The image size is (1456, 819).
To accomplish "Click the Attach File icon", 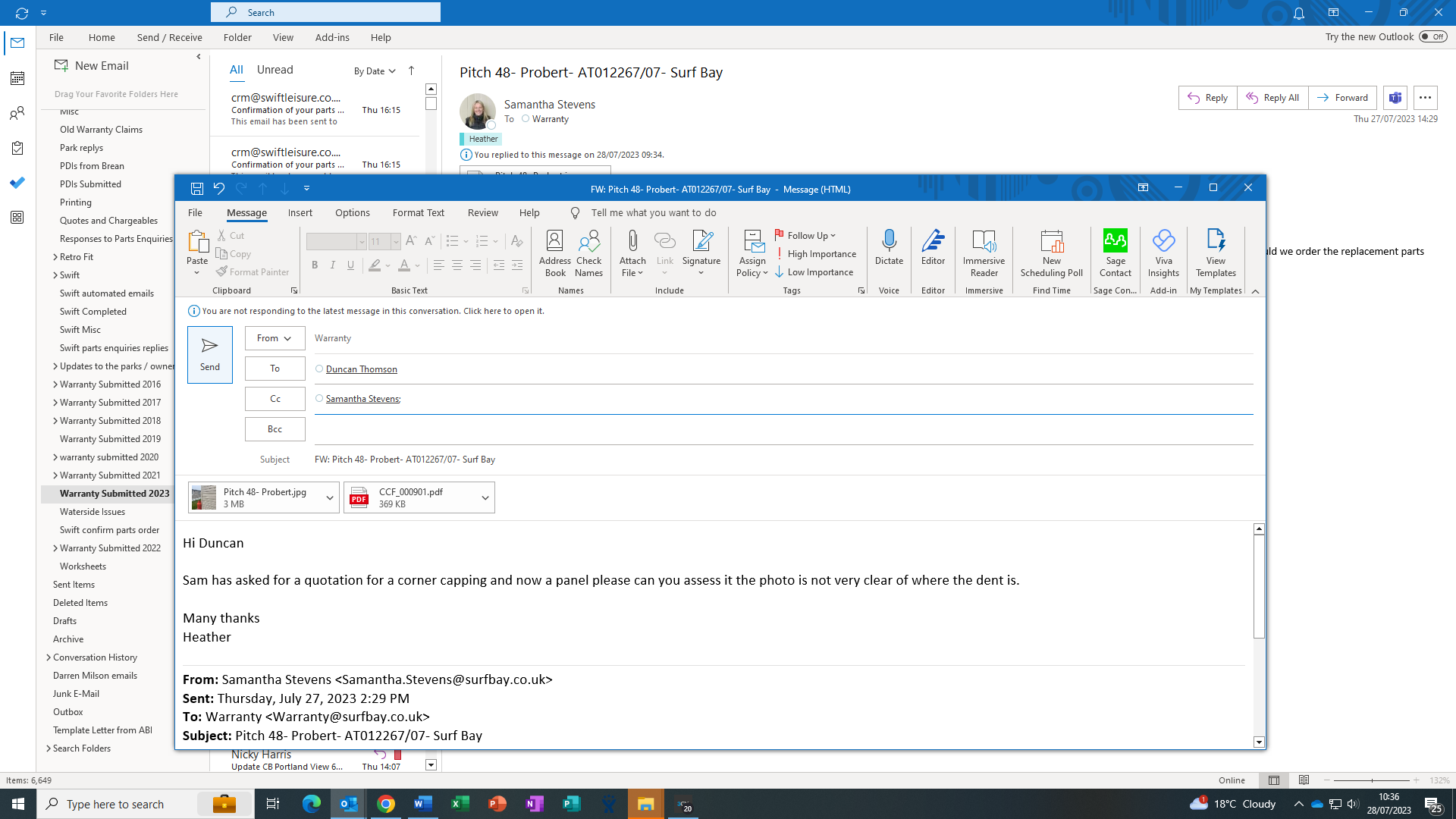I will pyautogui.click(x=632, y=243).
